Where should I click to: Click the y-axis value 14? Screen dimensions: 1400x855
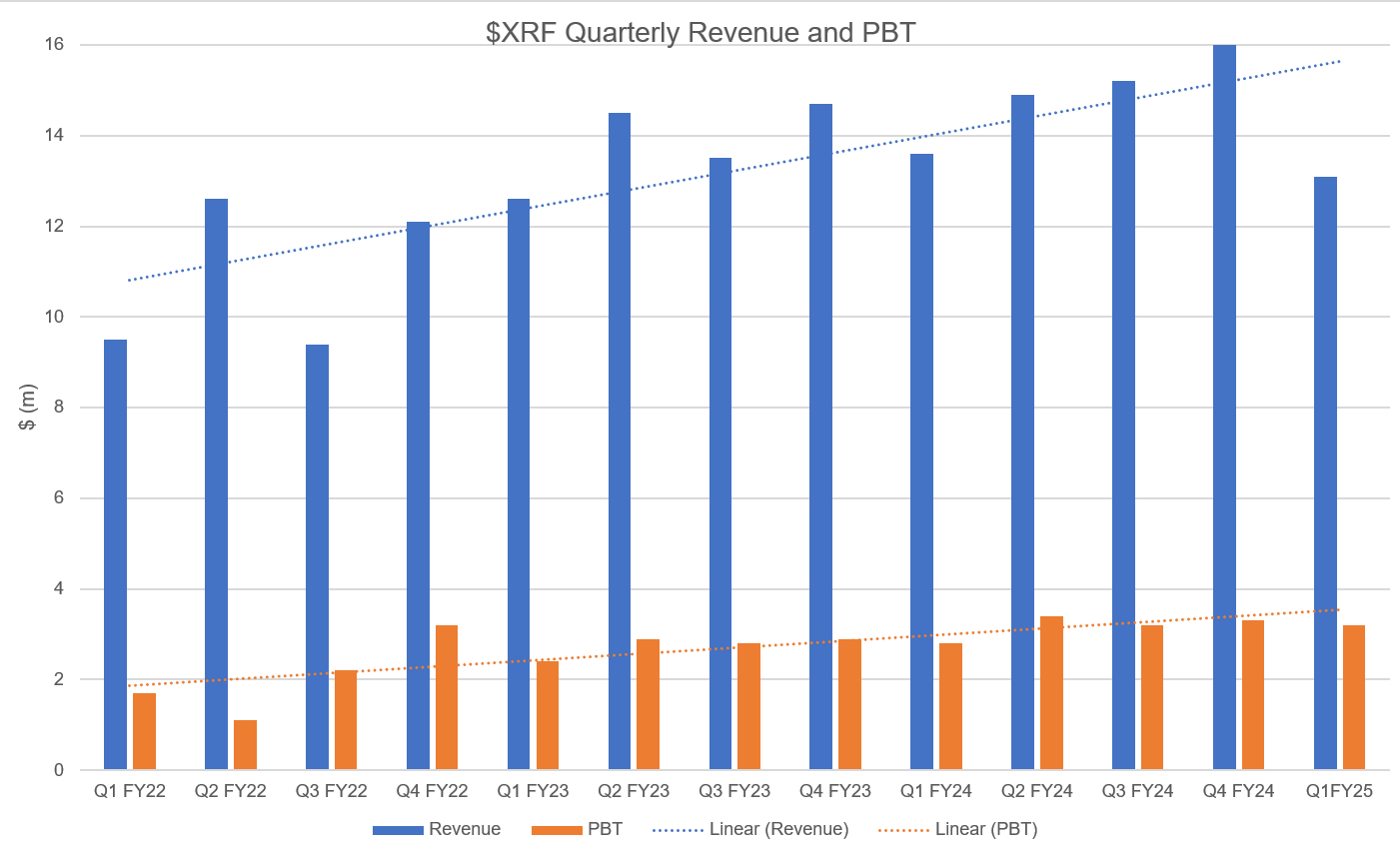pyautogui.click(x=54, y=136)
